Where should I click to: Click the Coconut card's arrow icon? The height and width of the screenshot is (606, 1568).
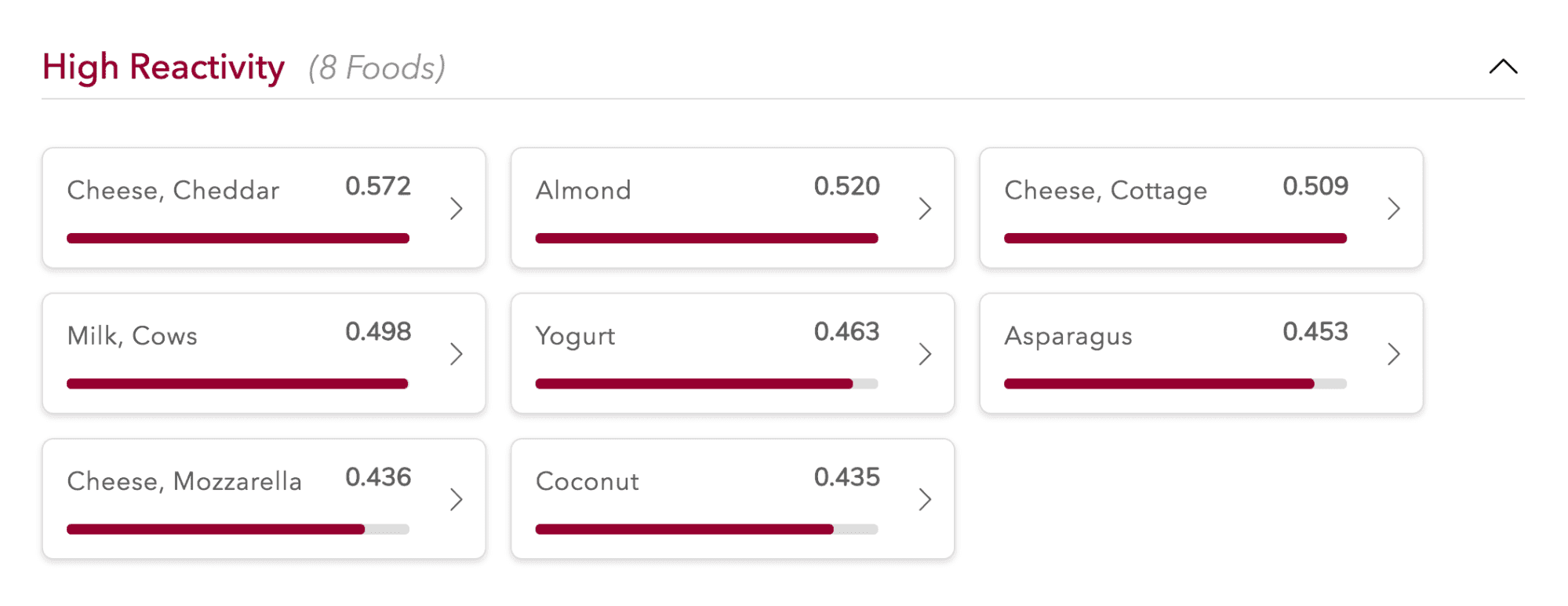click(x=925, y=499)
